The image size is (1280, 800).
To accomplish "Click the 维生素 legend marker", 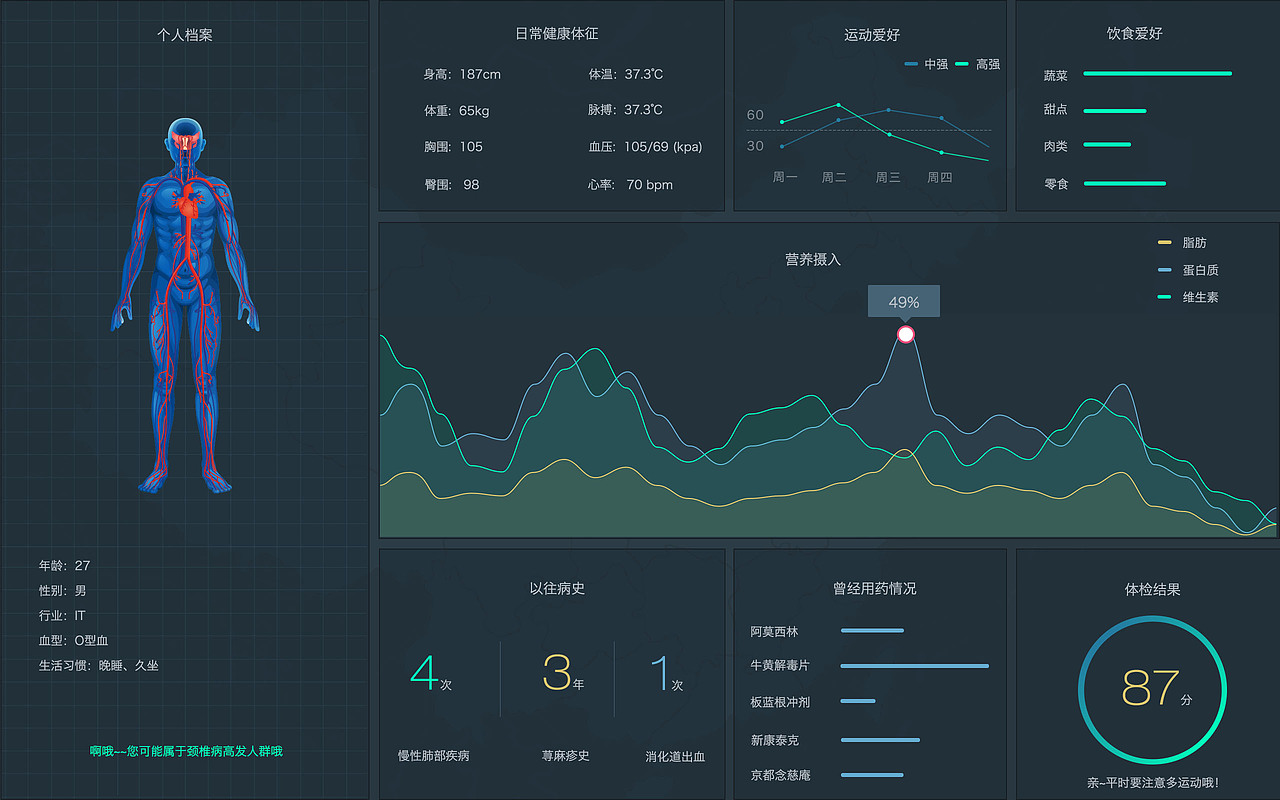I will pyautogui.click(x=1164, y=297).
